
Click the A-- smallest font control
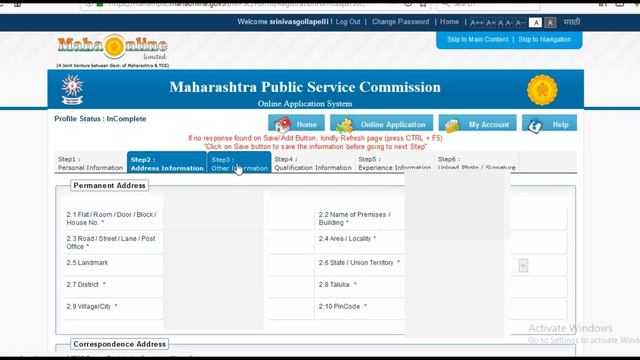click(x=520, y=23)
